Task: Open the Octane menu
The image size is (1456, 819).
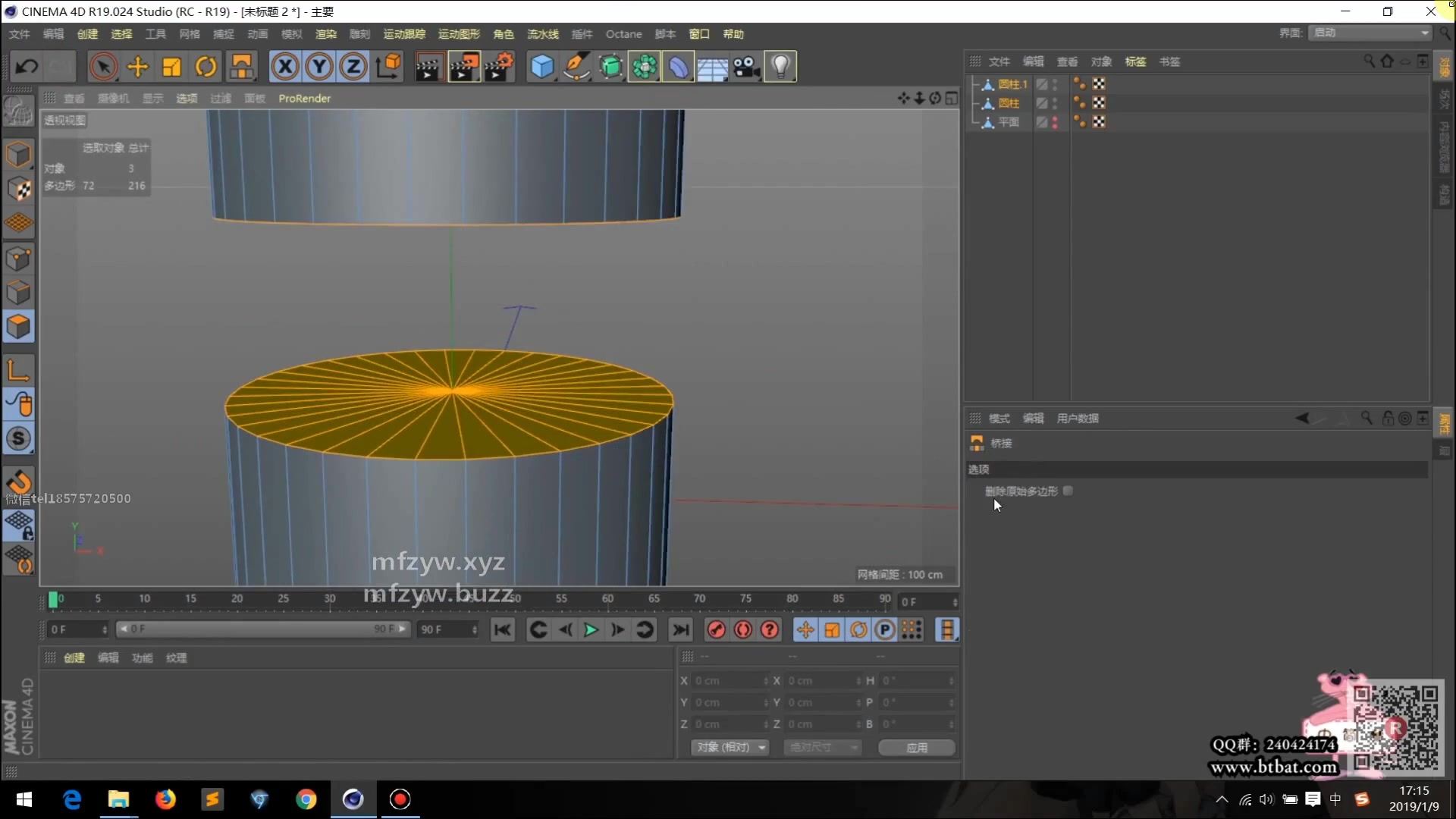Action: point(623,34)
